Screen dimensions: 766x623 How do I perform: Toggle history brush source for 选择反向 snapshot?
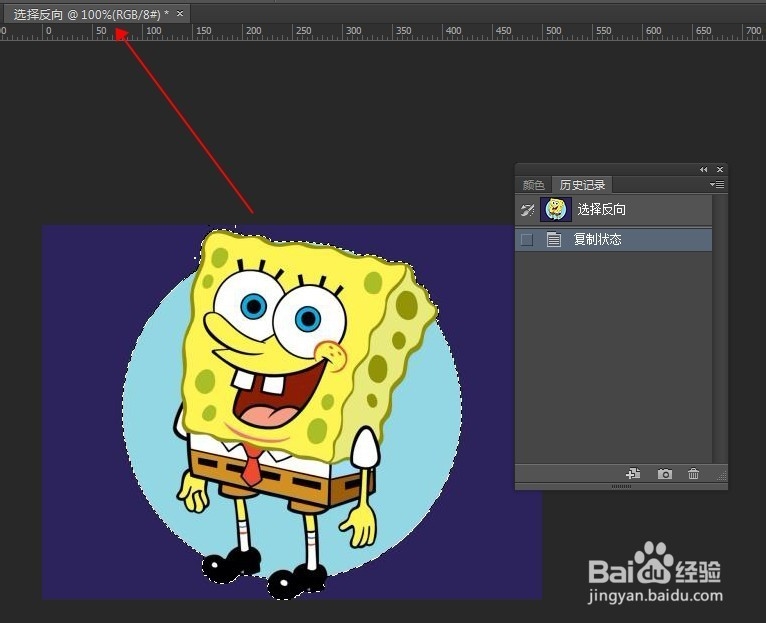(527, 210)
